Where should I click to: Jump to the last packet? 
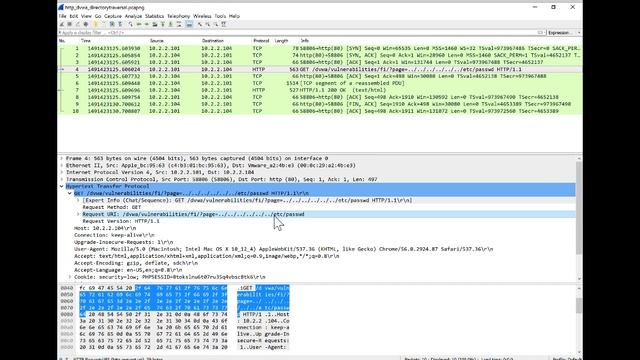[x=171, y=24]
